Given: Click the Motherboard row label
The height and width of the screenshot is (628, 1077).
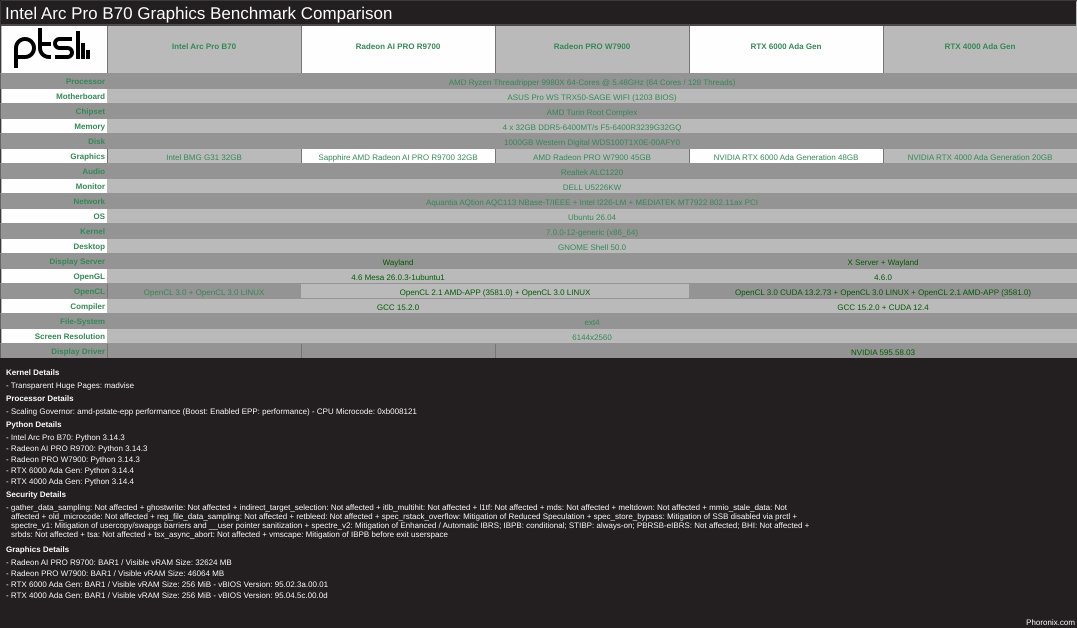Looking at the screenshot, I should [80, 97].
